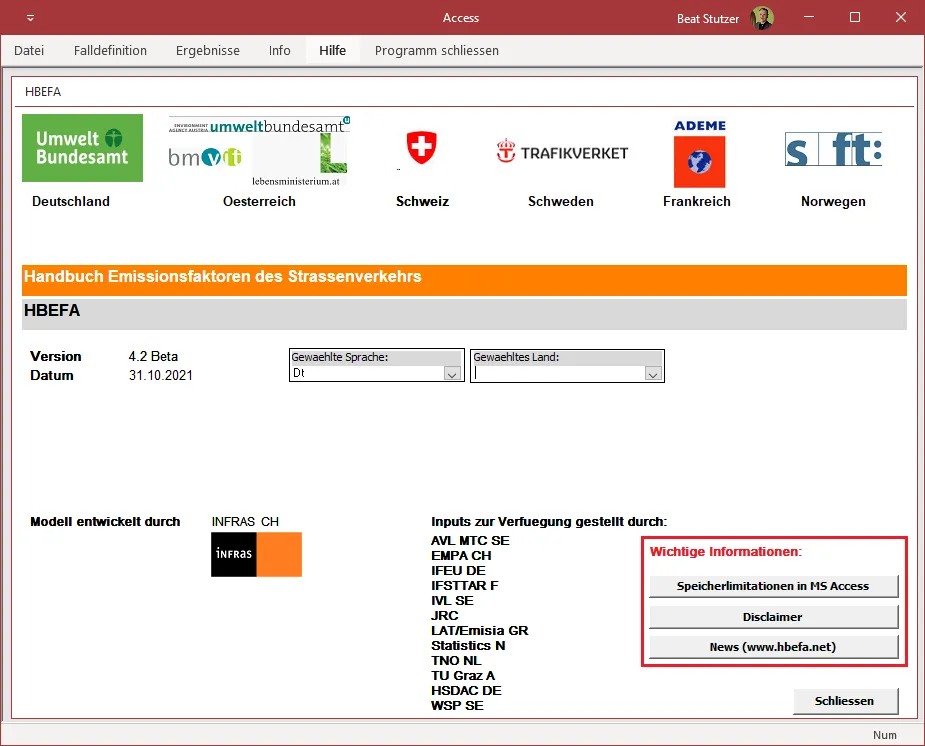This screenshot has height=746, width=925.
Task: Click the HSDAC DE entry
Action: pos(467,691)
